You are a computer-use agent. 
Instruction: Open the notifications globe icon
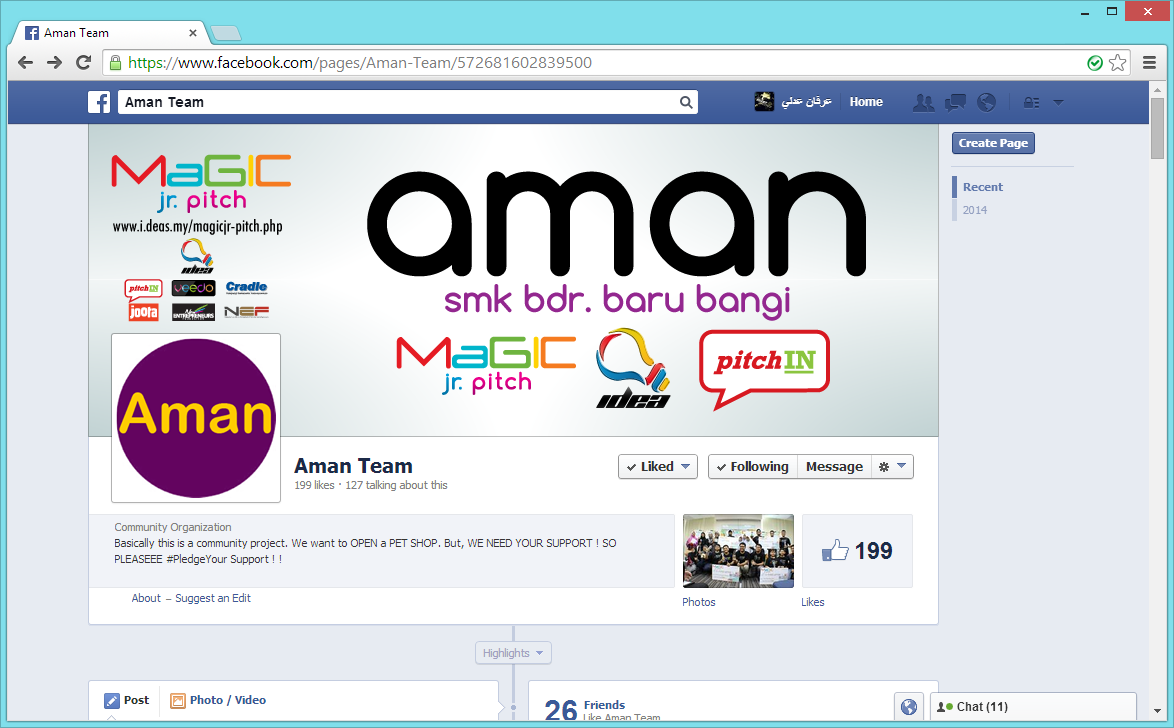coord(986,103)
